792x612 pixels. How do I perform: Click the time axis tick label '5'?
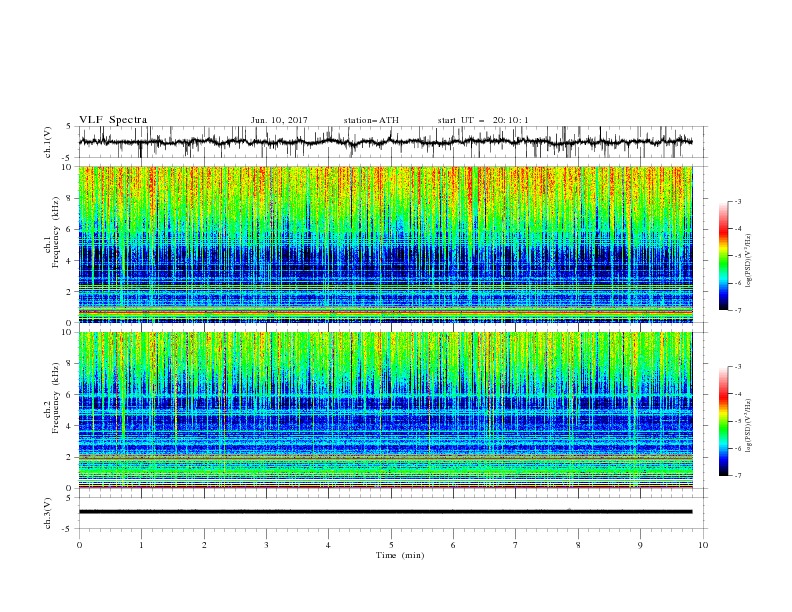click(x=391, y=545)
